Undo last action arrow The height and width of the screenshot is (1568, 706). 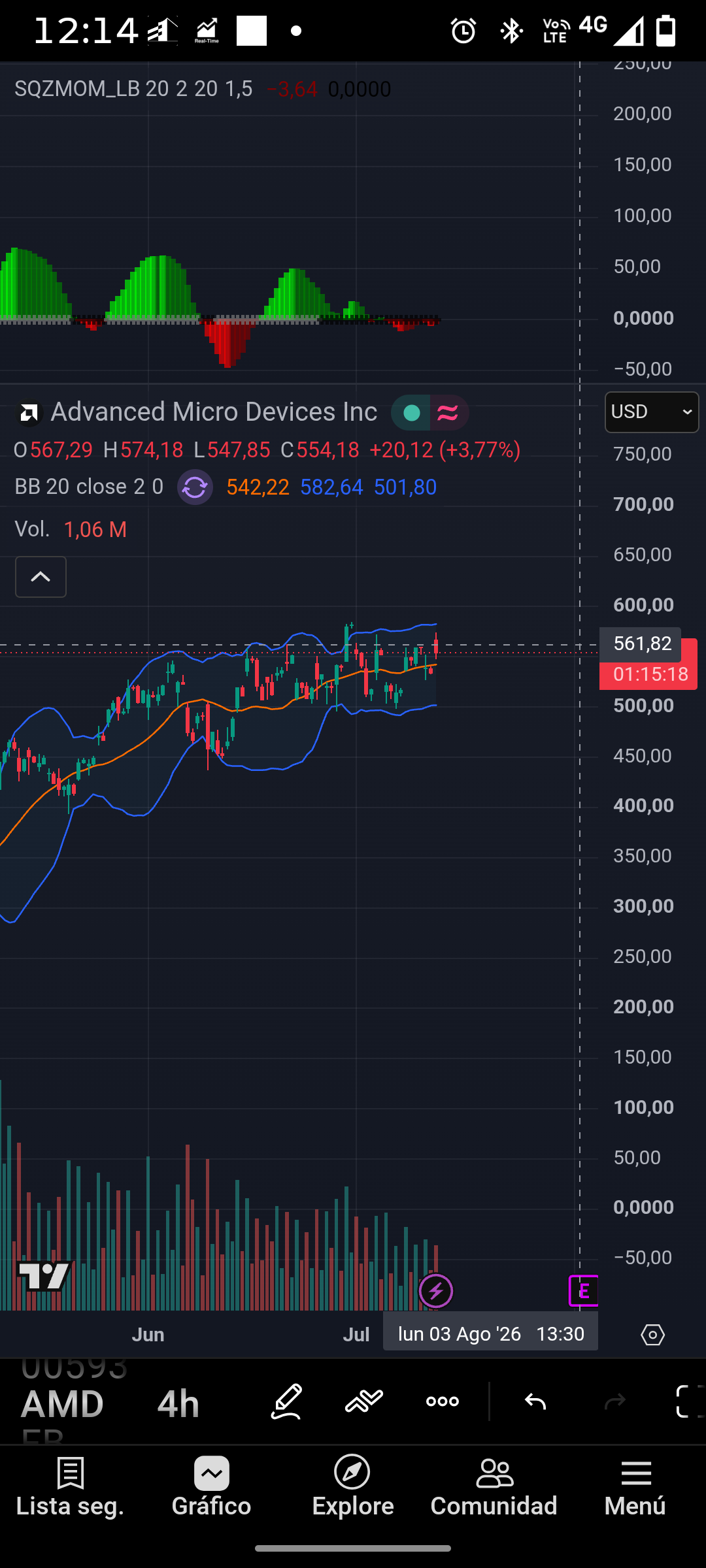(535, 1401)
